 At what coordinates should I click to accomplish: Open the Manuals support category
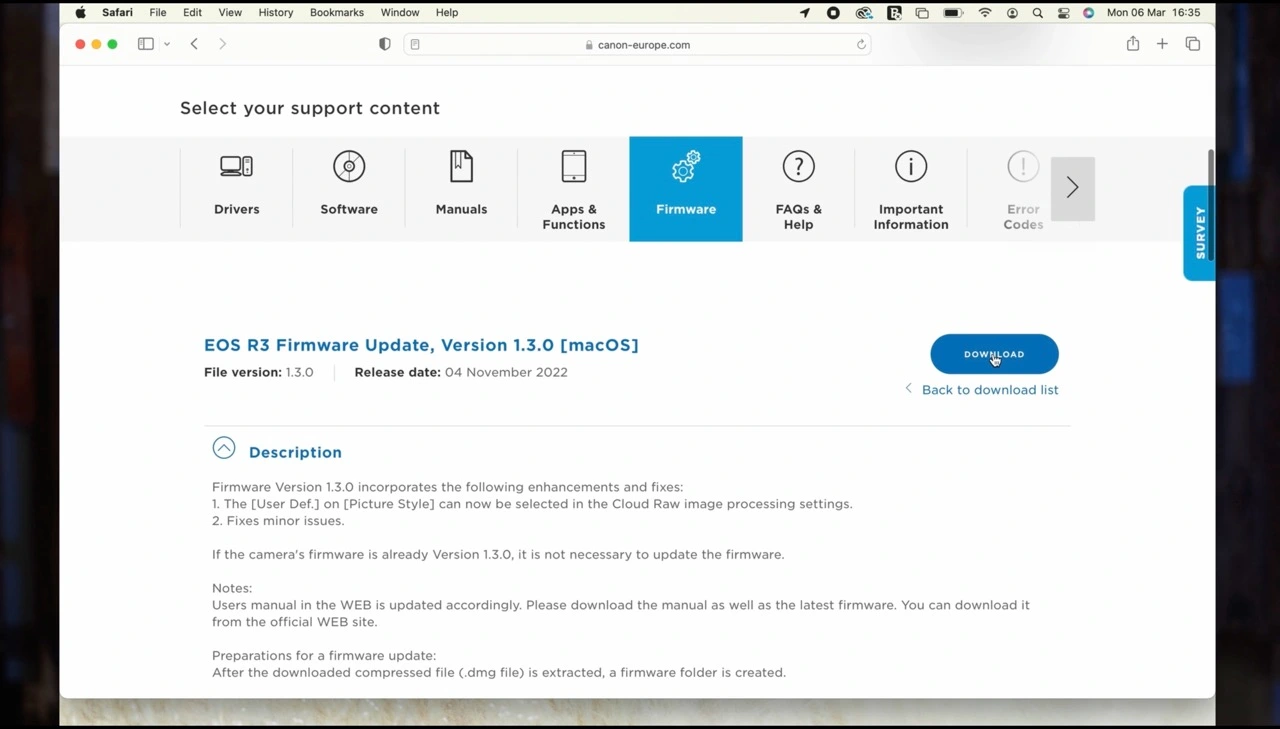[461, 189]
